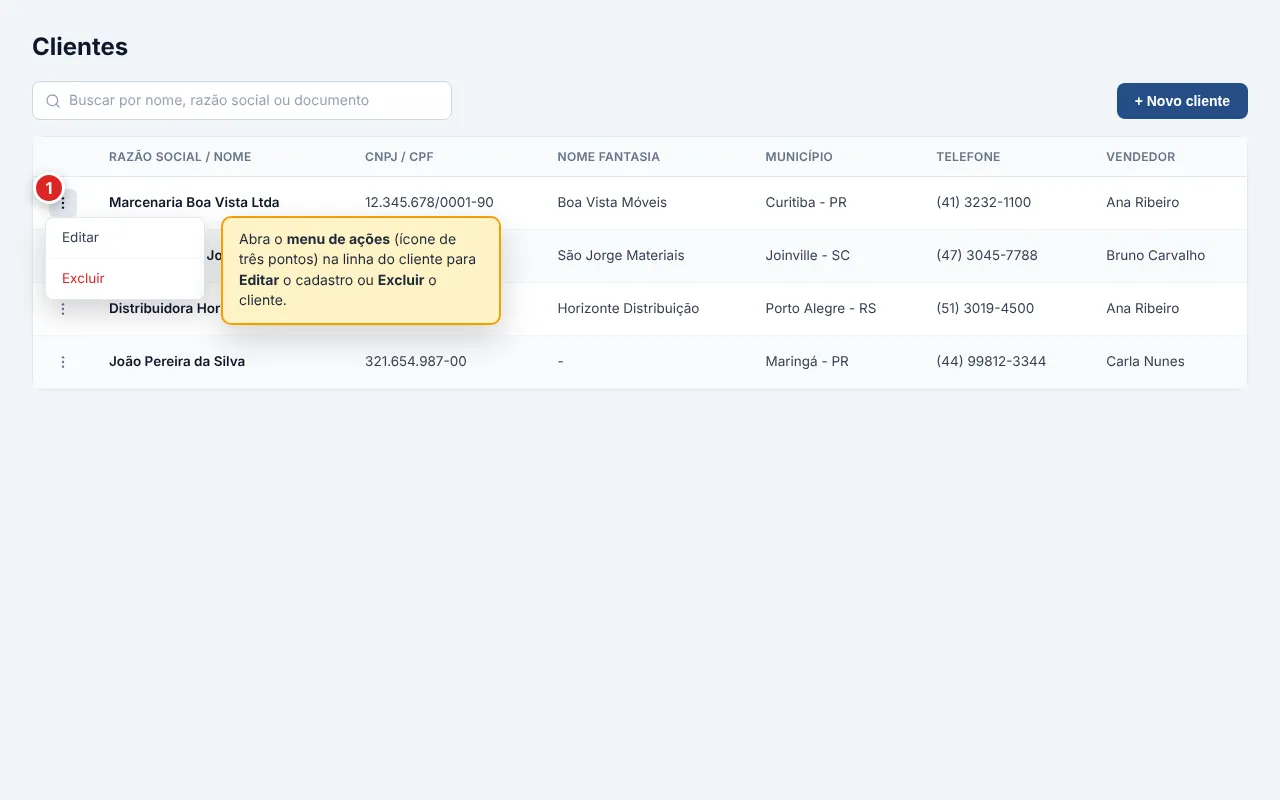Click the Vendedor column header
The height and width of the screenshot is (800, 1280).
1140,157
